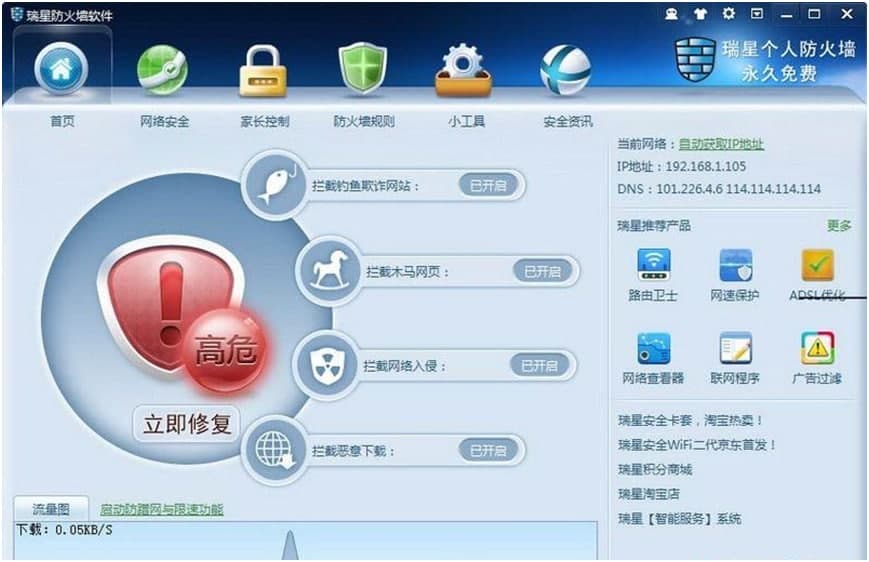
Task: Open 网络查看器 tool icon
Action: (653, 349)
